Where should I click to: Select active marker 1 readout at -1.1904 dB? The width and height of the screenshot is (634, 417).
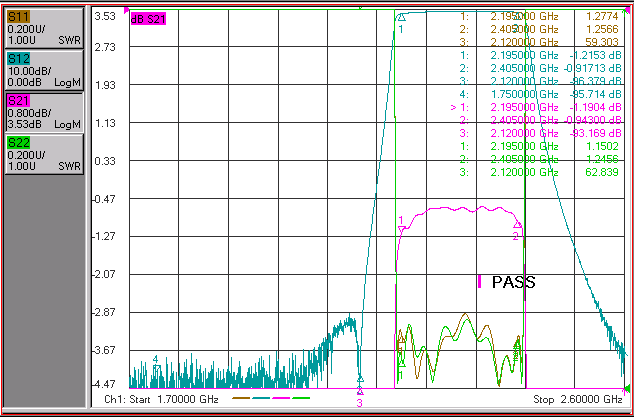pyautogui.click(x=536, y=107)
